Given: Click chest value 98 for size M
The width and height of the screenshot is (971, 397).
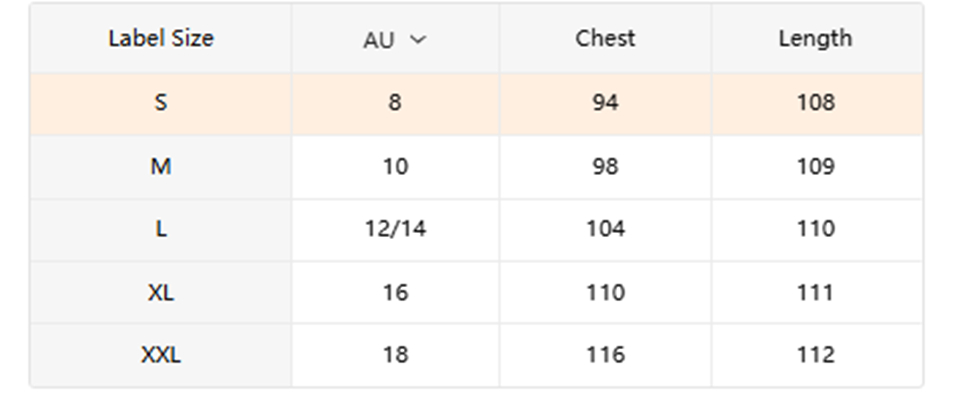Looking at the screenshot, I should coord(605,167).
